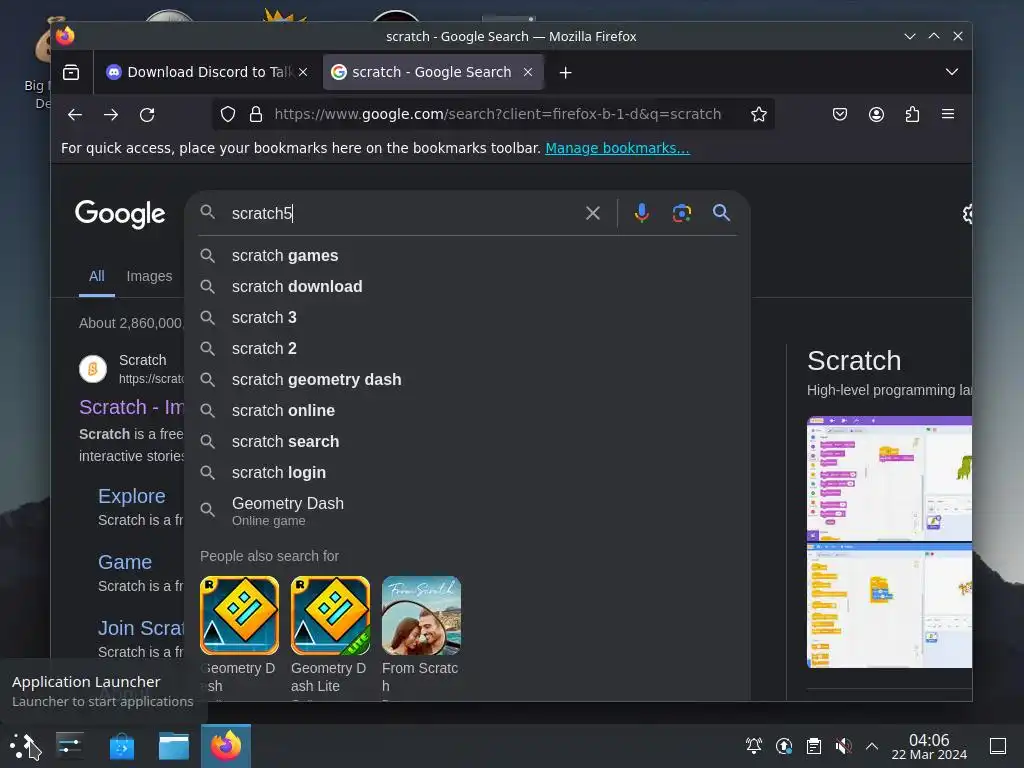Open Google quick settings gear
1024x768 pixels.
click(x=967, y=214)
